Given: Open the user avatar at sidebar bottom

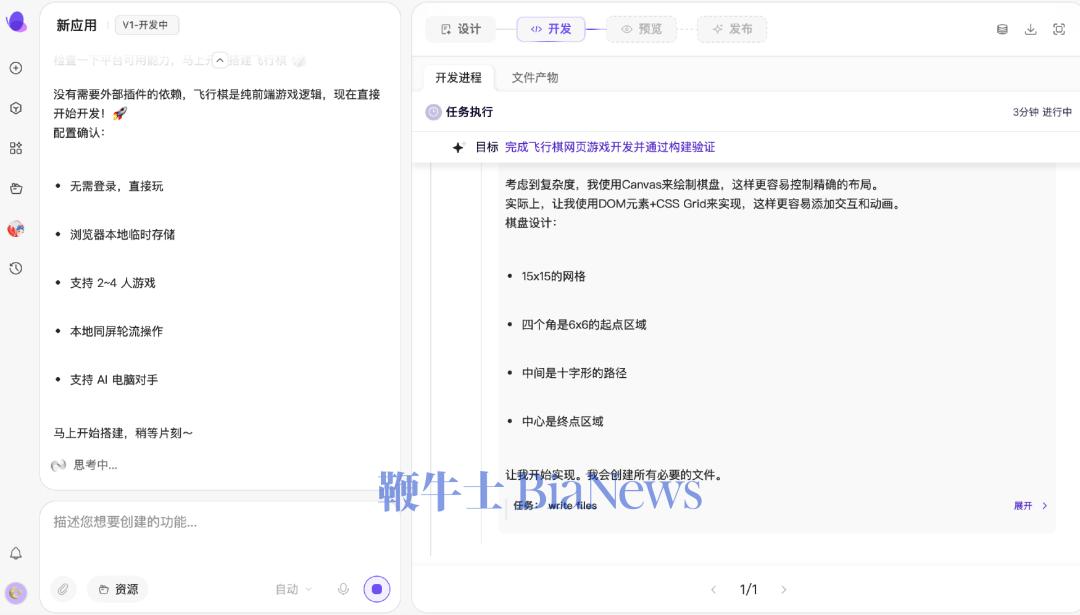Looking at the screenshot, I should (16, 593).
